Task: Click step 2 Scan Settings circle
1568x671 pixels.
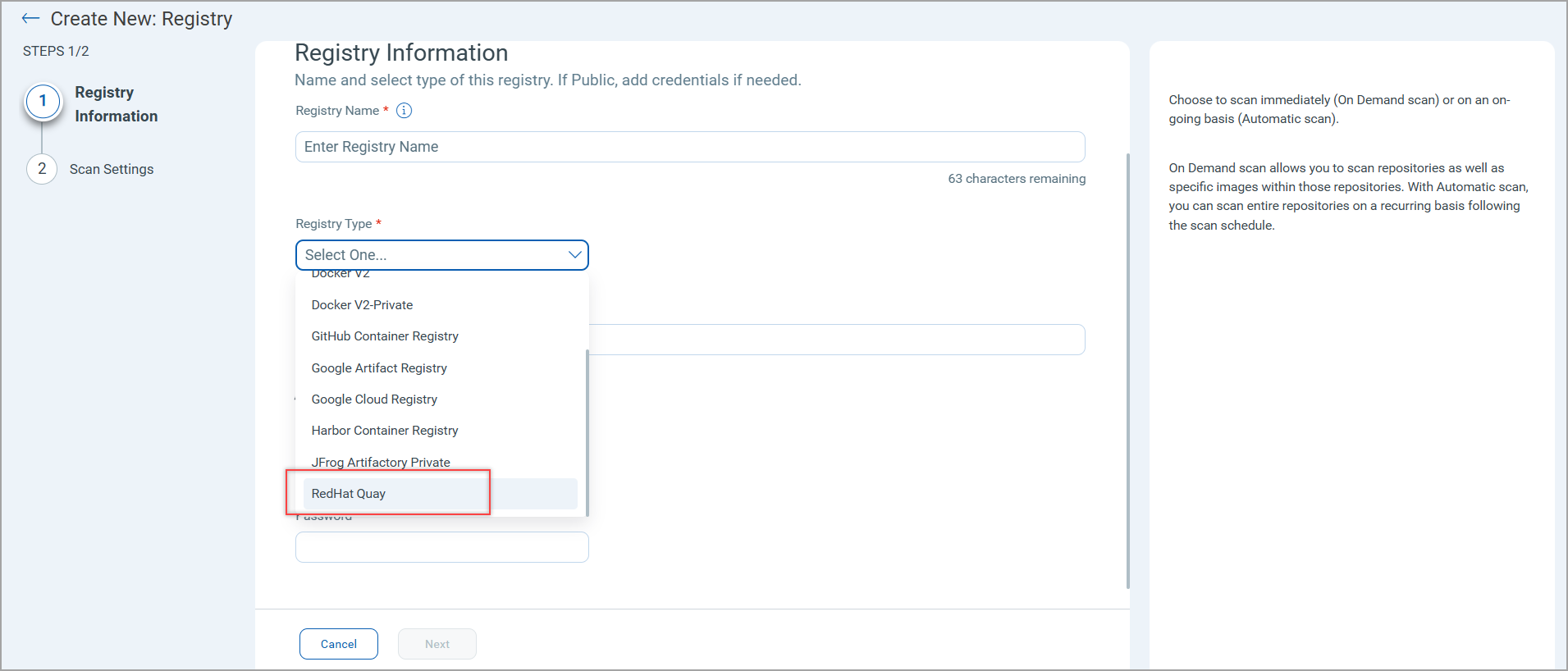Action: tap(42, 169)
